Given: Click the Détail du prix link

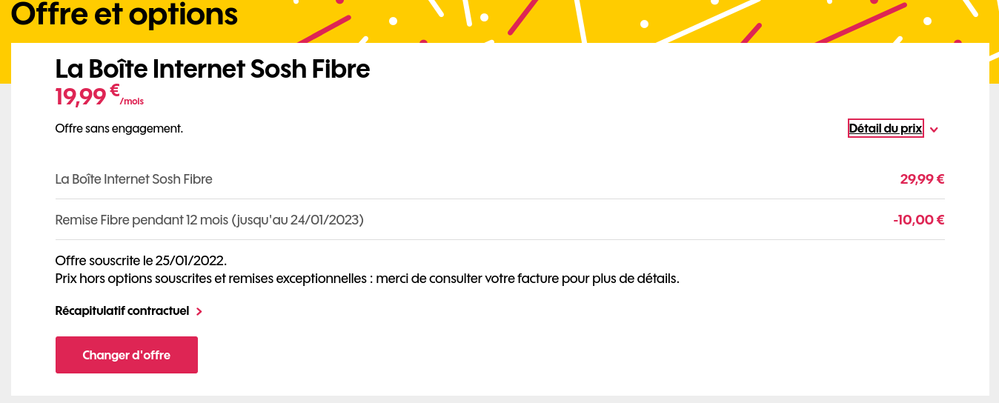Looking at the screenshot, I should click(x=885, y=128).
